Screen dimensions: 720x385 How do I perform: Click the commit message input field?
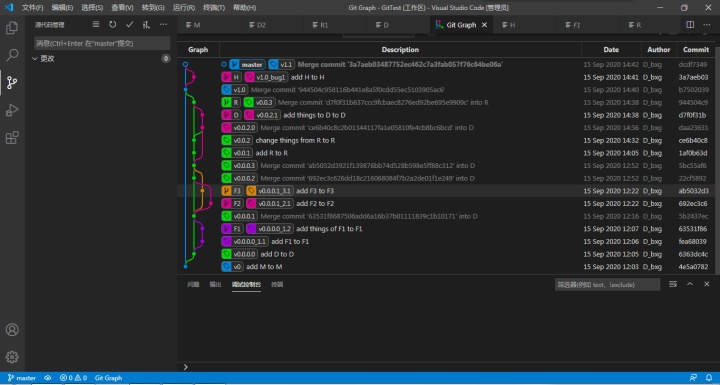pyautogui.click(x=102, y=43)
